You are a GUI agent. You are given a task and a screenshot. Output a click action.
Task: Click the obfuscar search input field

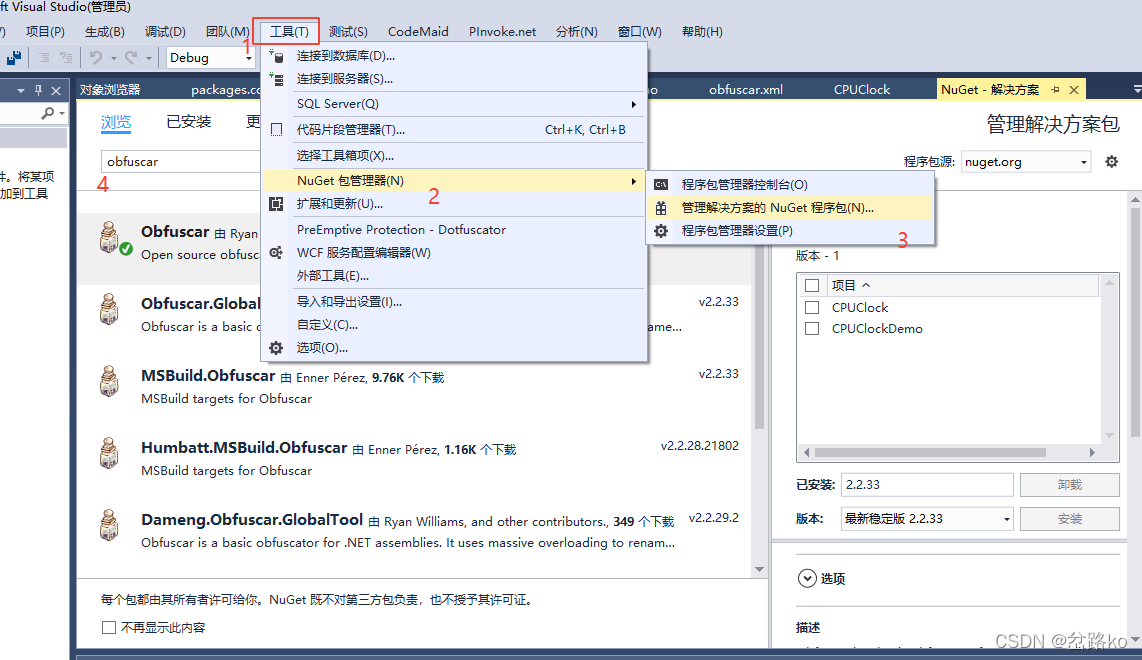point(181,162)
